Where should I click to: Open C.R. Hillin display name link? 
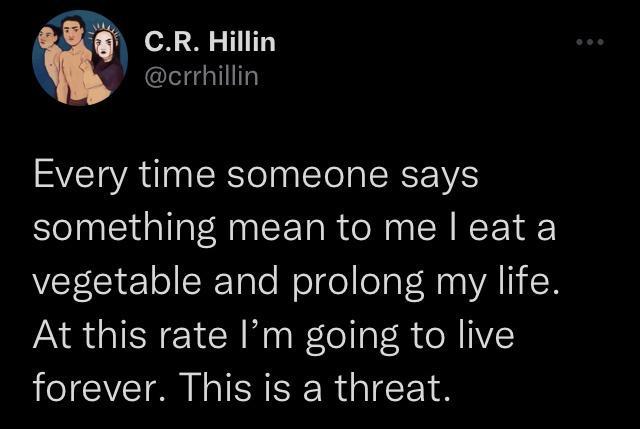coord(210,42)
